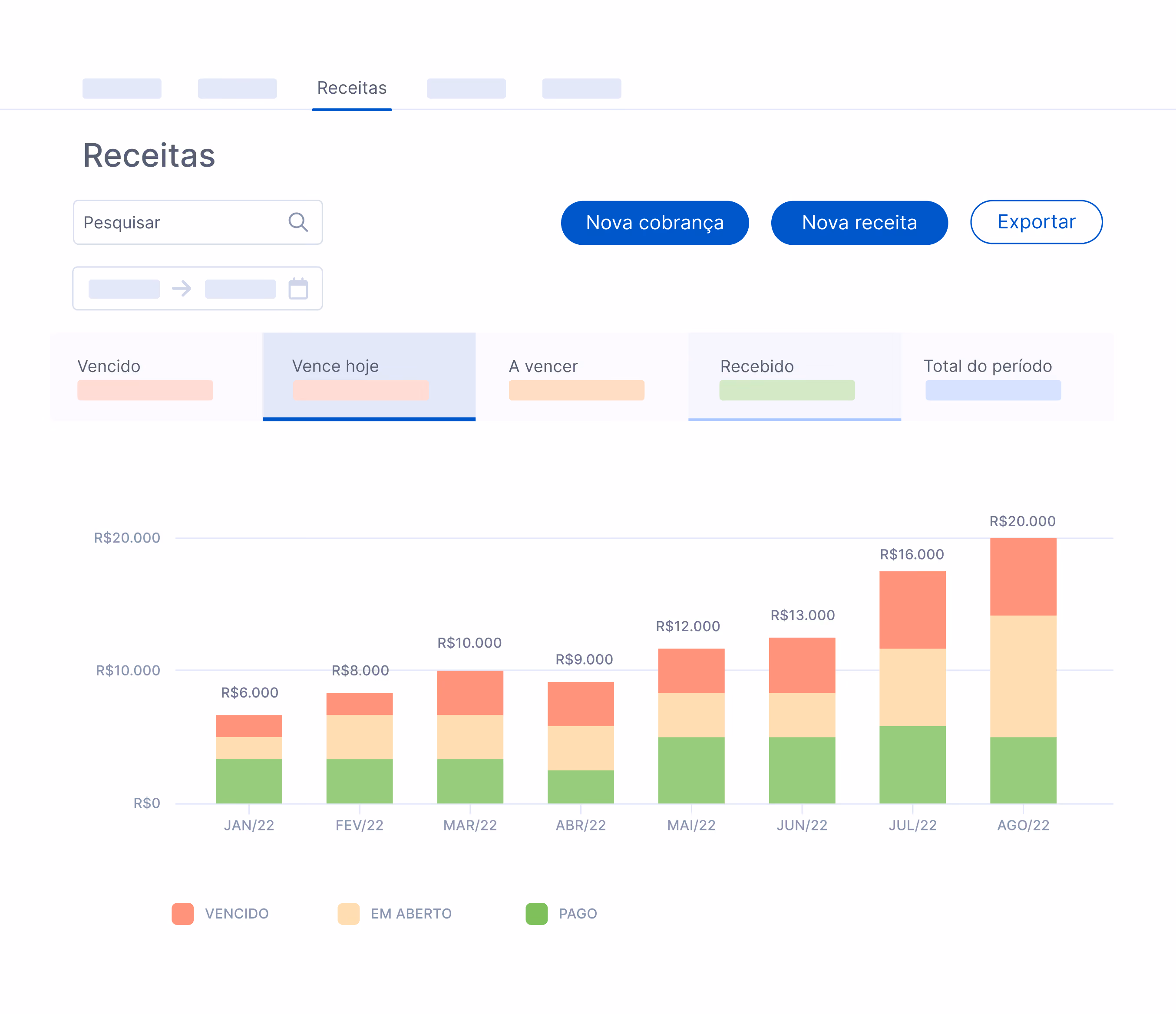Click the MAI/22 axis label
This screenshot has width=1176, height=1014.
pos(691,825)
